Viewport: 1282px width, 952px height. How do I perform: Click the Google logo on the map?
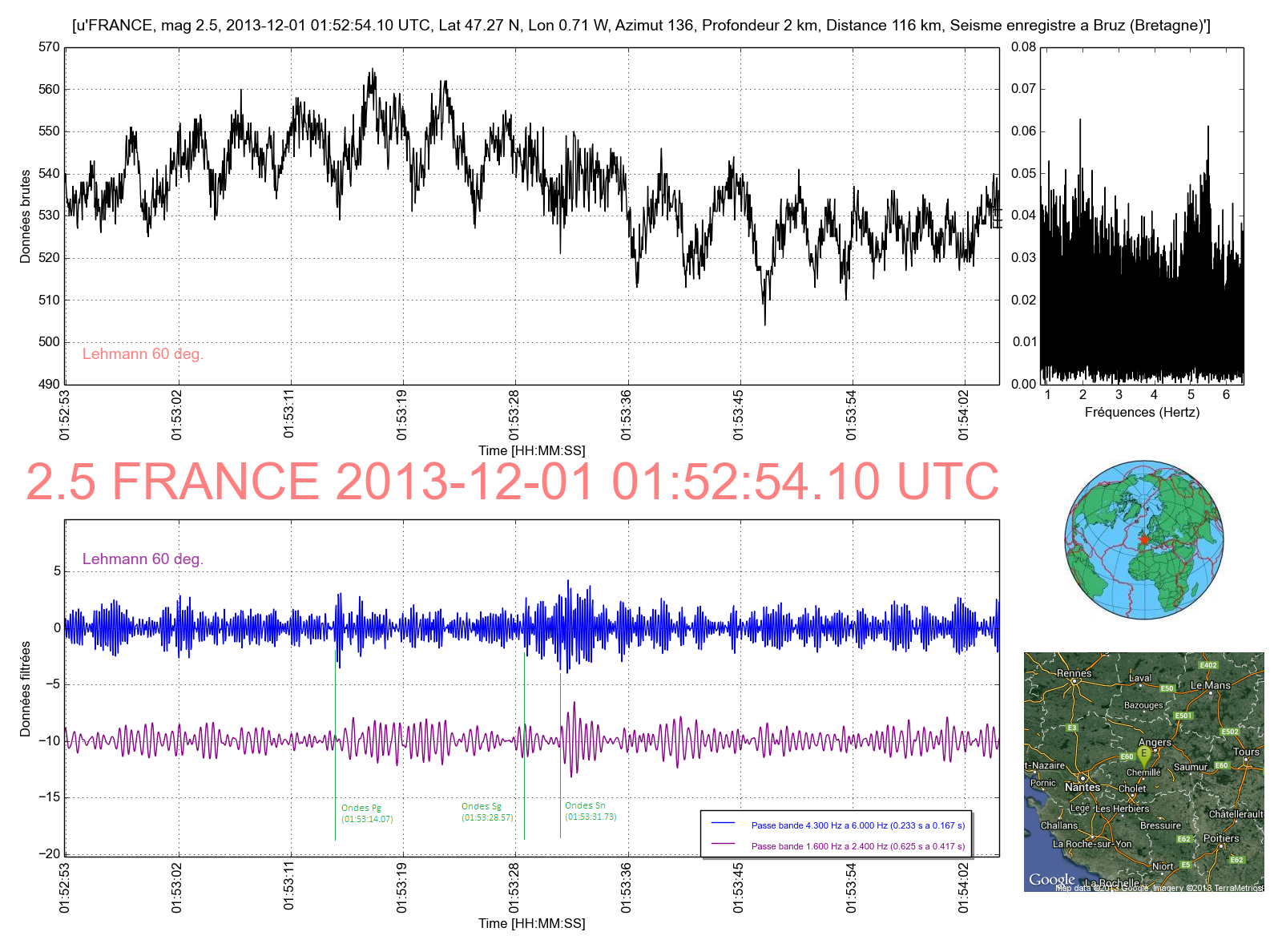tap(1051, 879)
